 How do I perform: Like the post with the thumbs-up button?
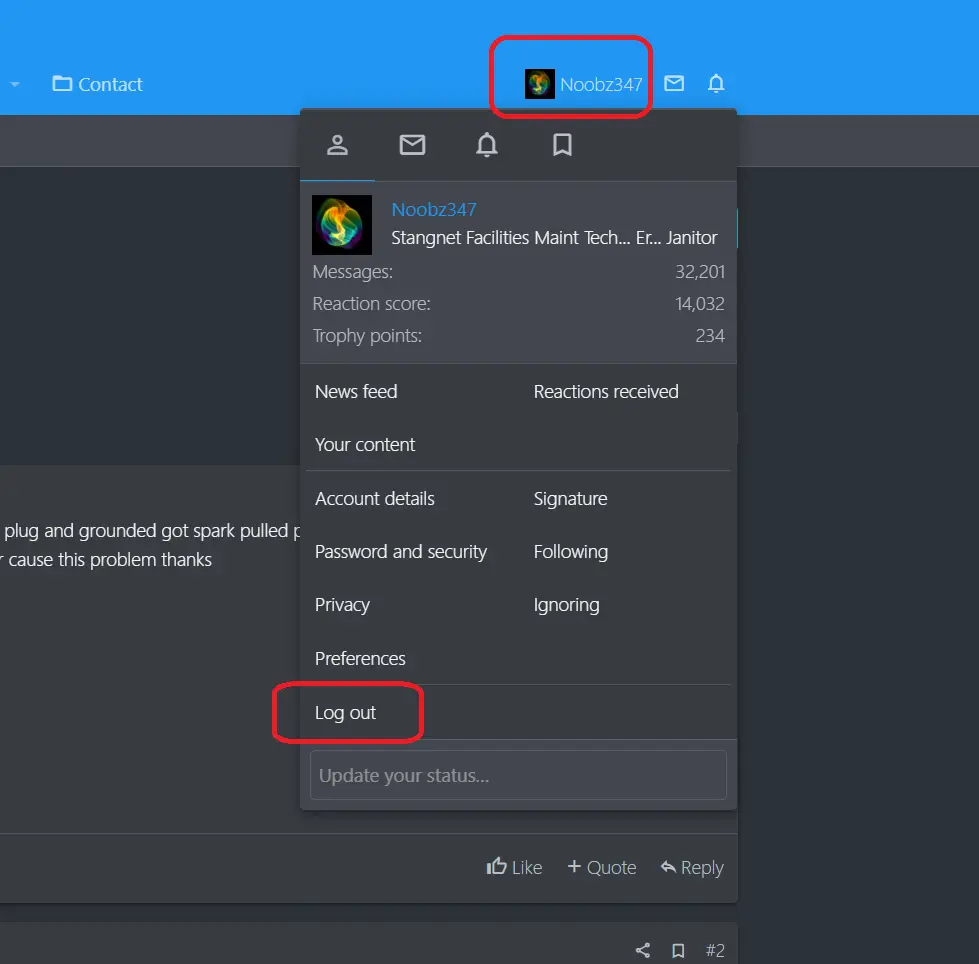click(514, 867)
